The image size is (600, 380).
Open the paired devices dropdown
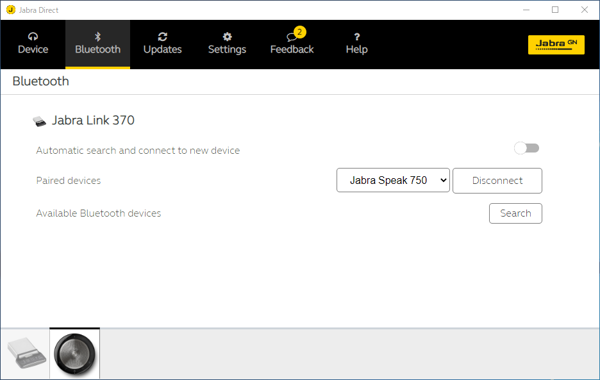click(x=393, y=180)
